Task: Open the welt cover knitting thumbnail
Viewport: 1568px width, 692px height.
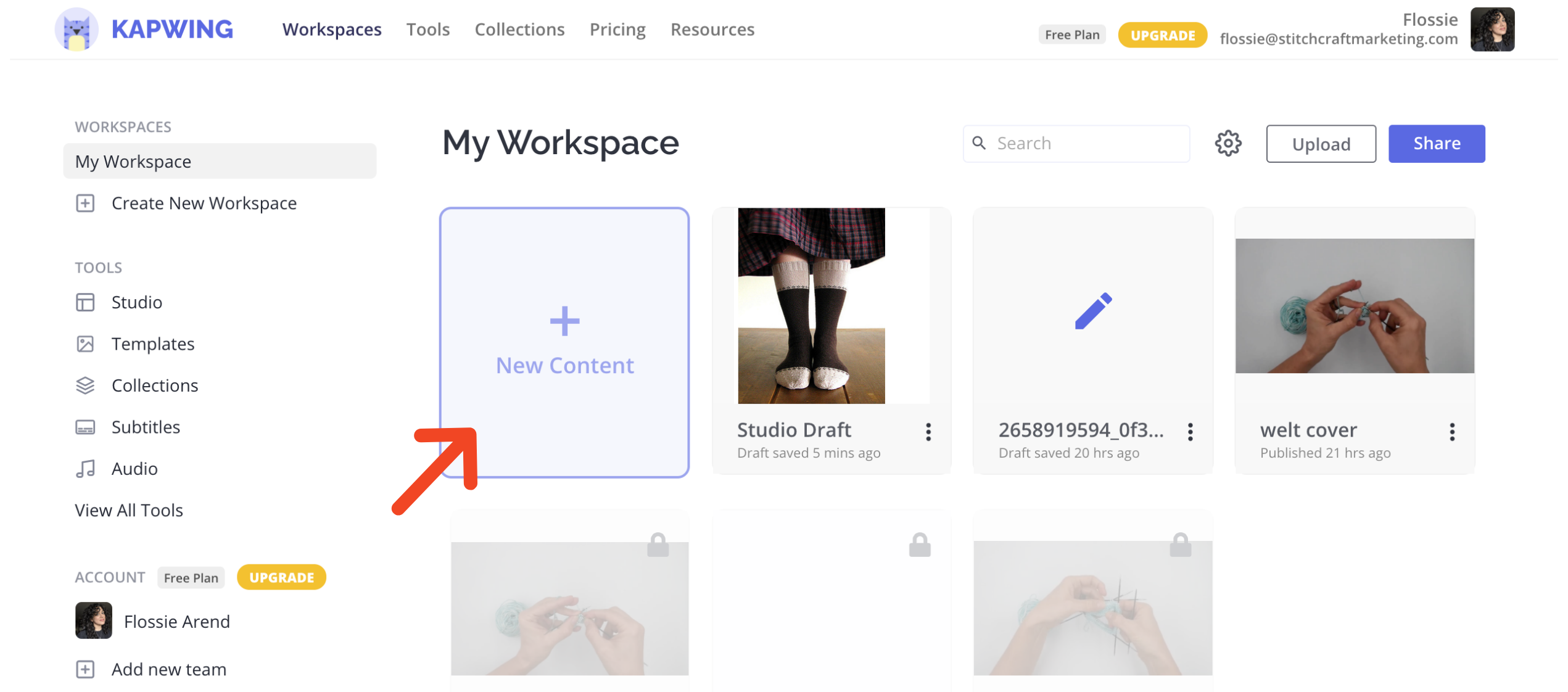Action: [1355, 306]
